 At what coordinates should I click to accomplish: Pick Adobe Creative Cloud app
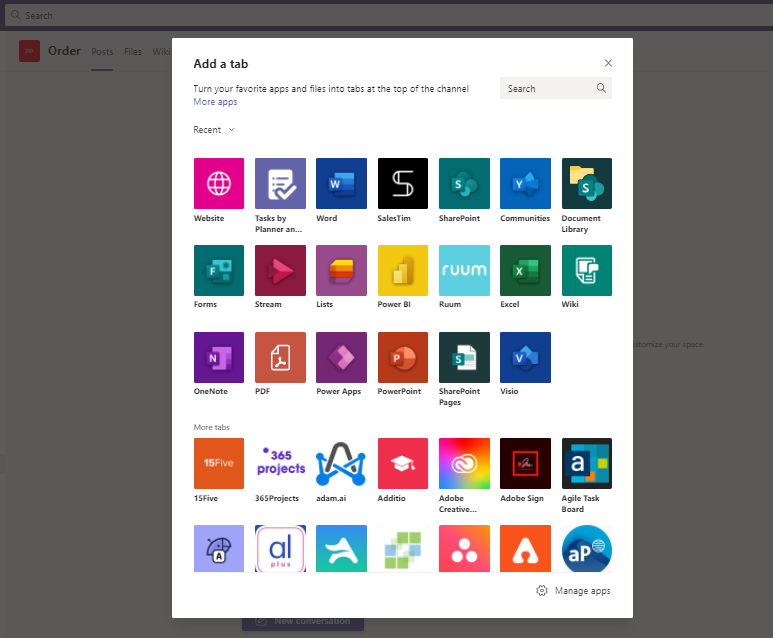pyautogui.click(x=464, y=463)
